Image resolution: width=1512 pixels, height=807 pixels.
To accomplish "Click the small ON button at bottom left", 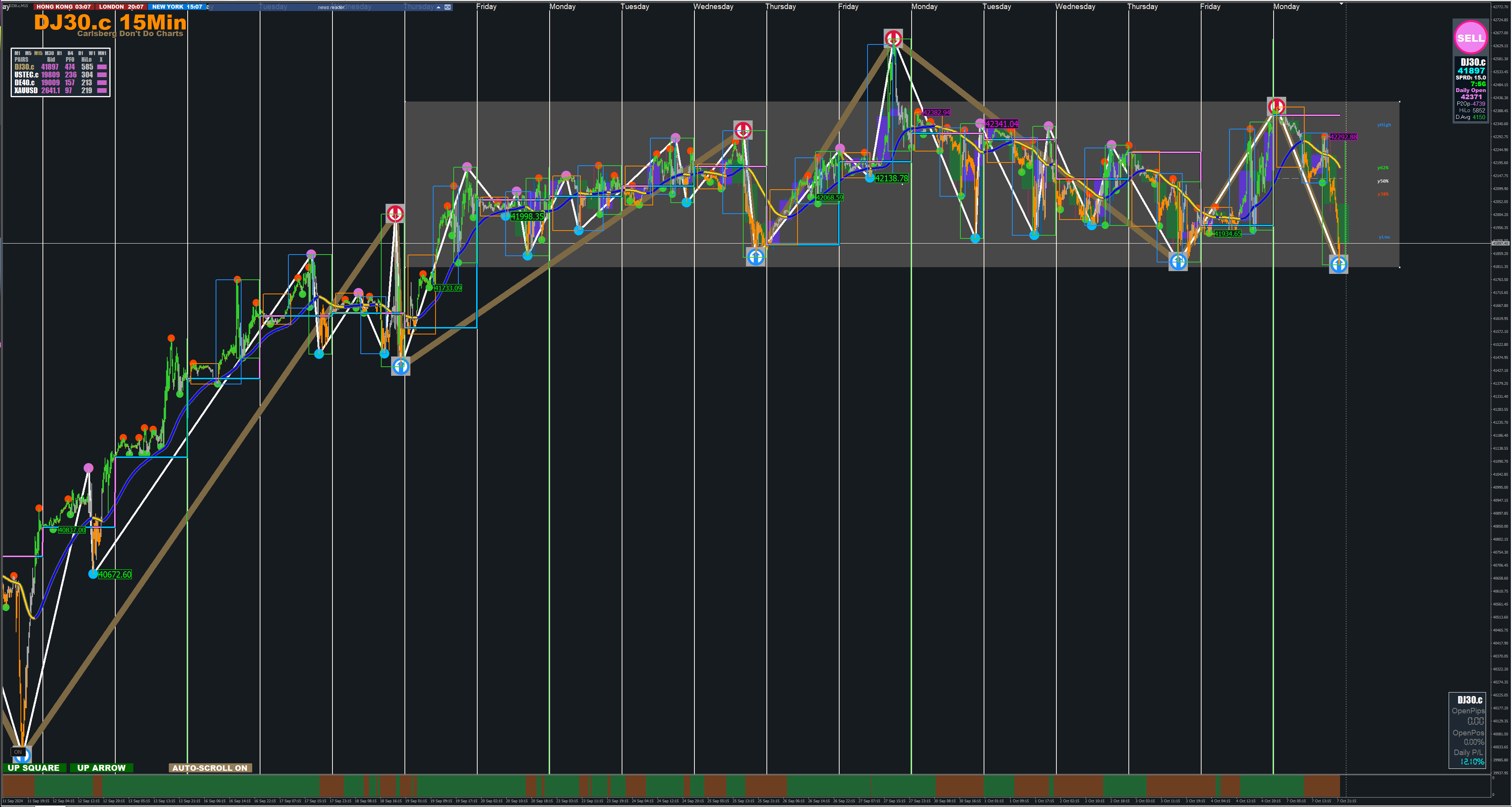I will click(x=18, y=752).
